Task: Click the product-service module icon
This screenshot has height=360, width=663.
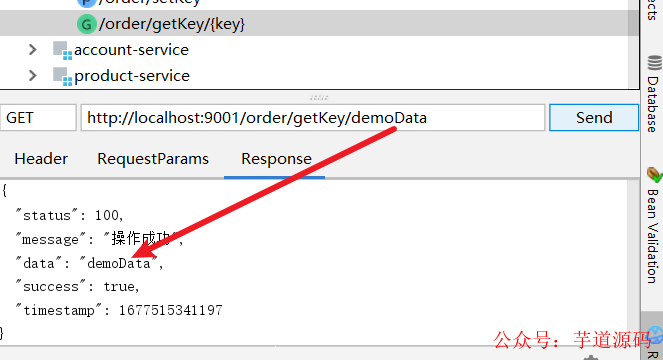Action: 62,76
